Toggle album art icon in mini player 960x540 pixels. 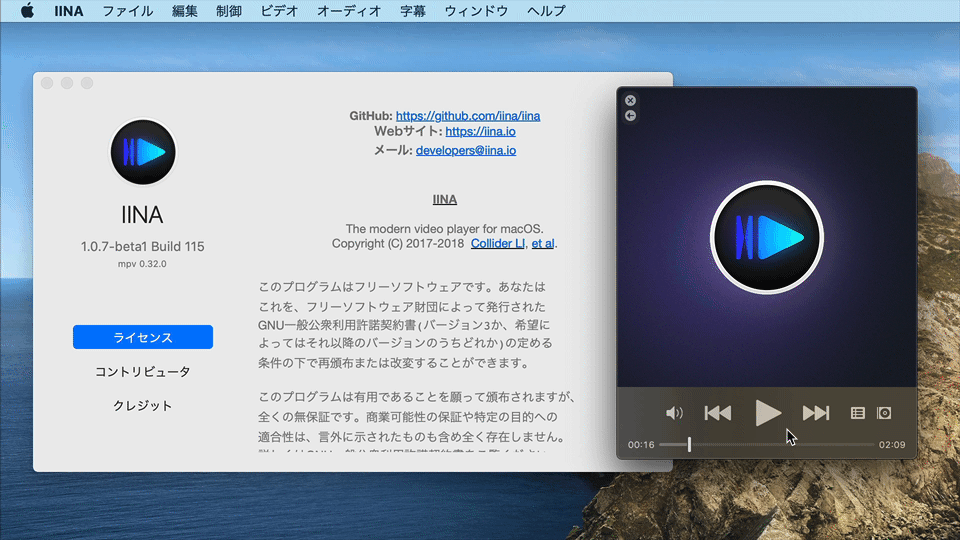coord(884,413)
